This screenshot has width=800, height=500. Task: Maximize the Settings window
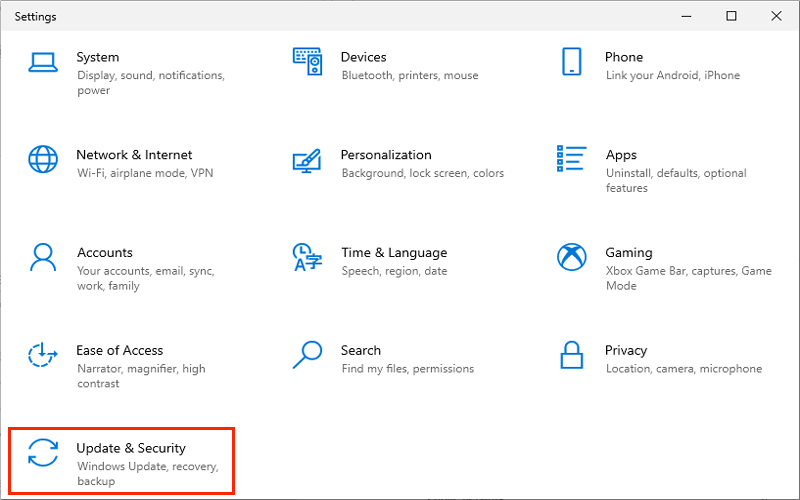[x=732, y=16]
